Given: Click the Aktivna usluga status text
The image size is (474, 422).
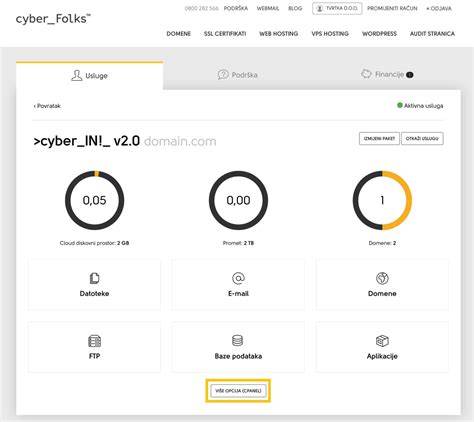Looking at the screenshot, I should [423, 106].
